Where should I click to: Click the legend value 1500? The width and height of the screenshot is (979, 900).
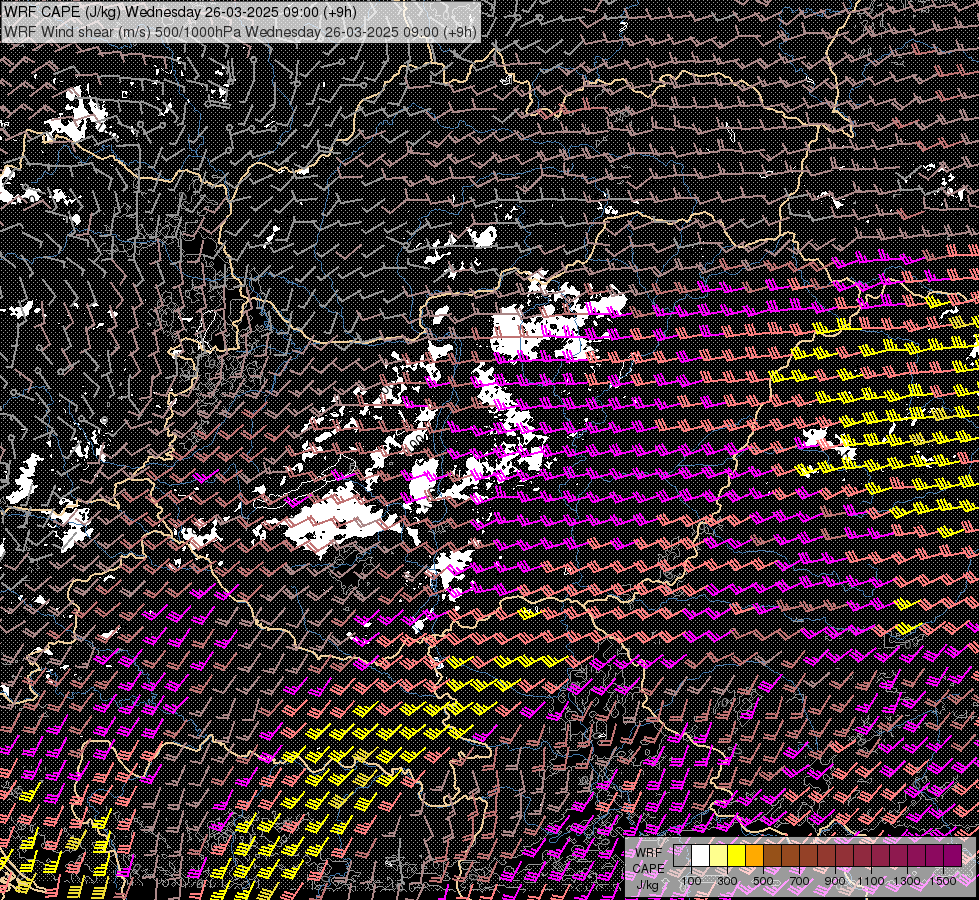[x=943, y=881]
